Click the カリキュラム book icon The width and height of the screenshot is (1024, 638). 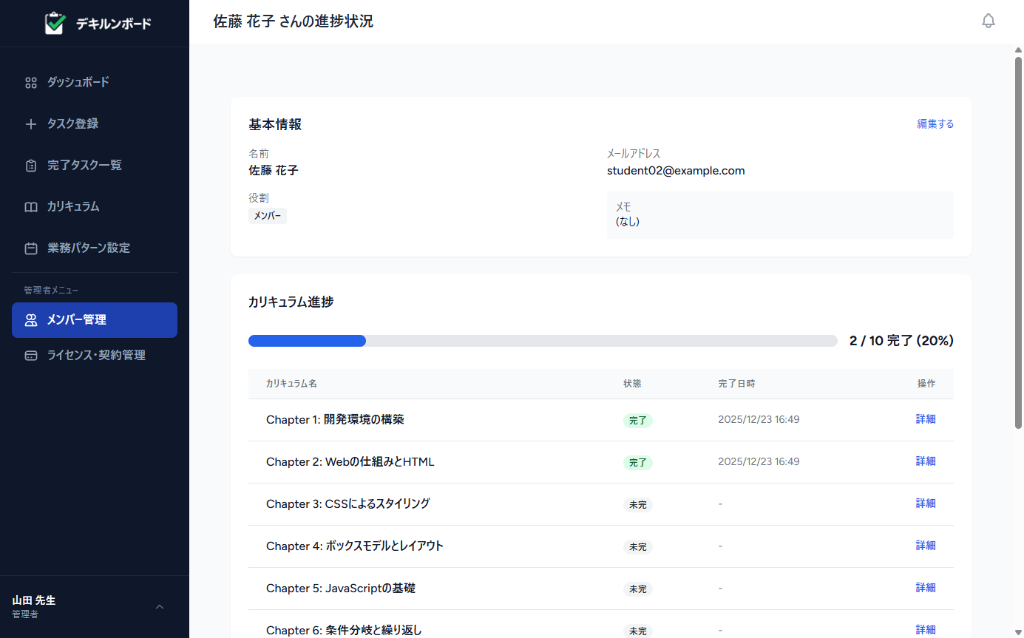31,207
